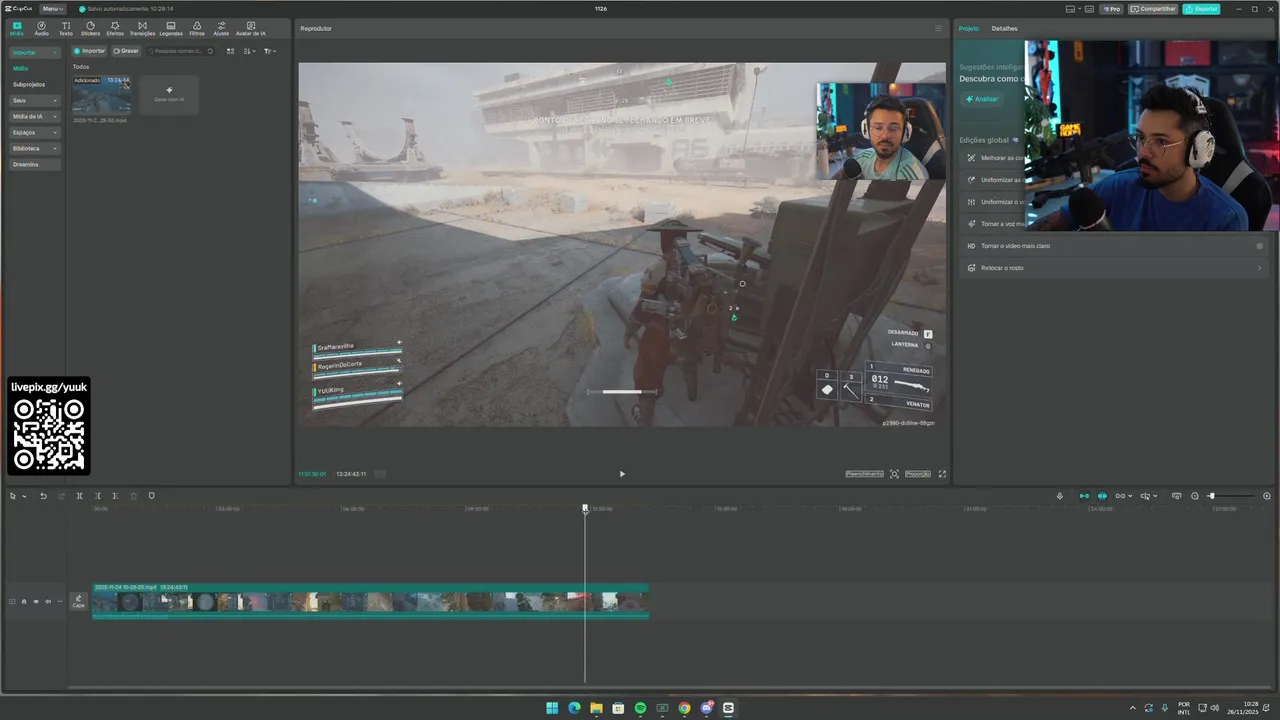Add a marker with shield icon

tap(152, 496)
